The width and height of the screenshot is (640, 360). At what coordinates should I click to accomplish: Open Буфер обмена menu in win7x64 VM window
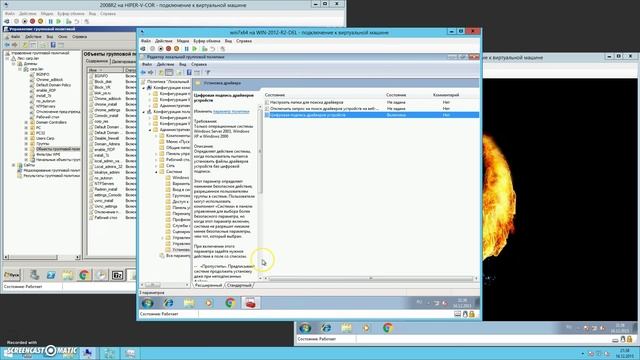coord(207,41)
